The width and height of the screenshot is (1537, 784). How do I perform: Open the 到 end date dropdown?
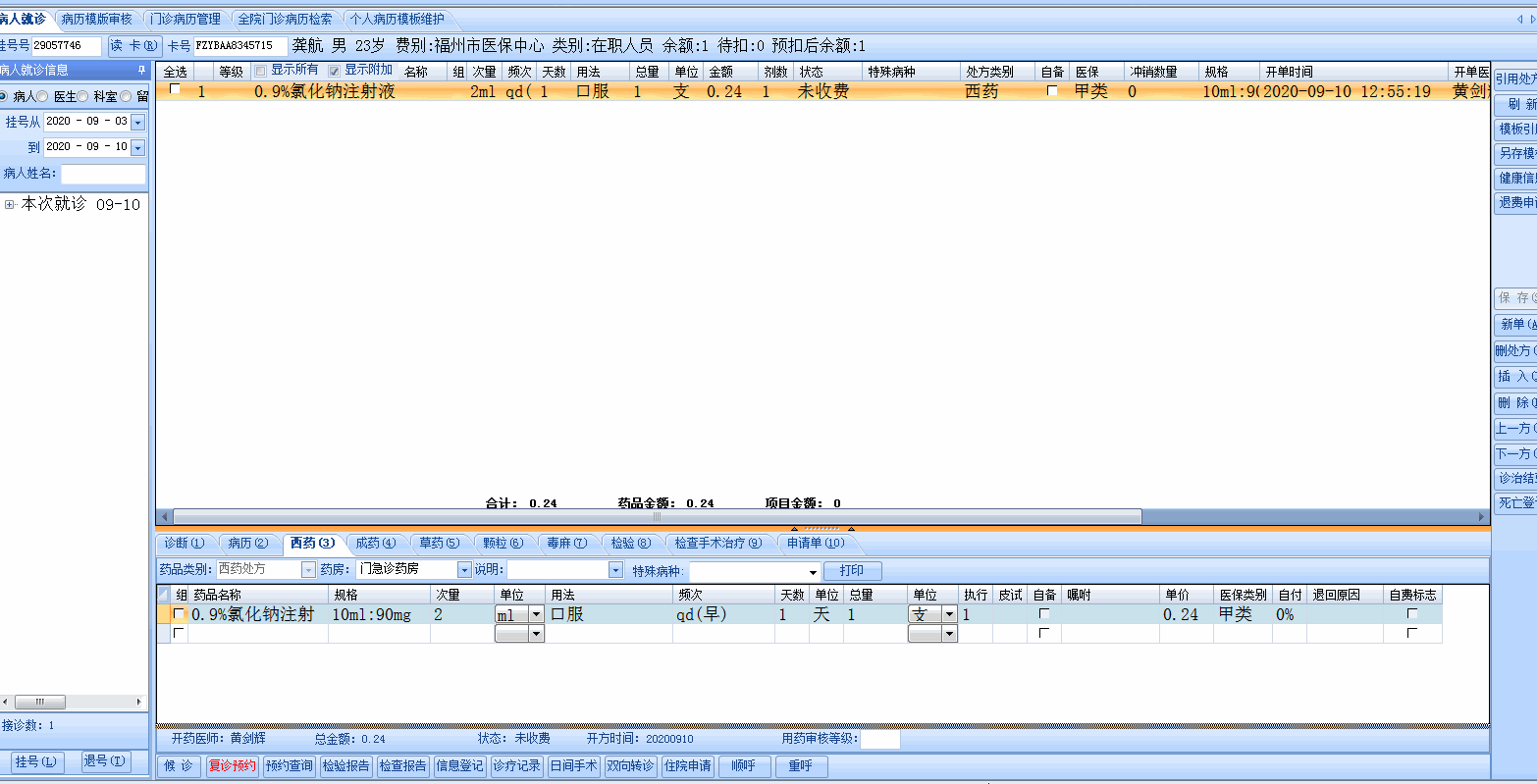pos(137,147)
